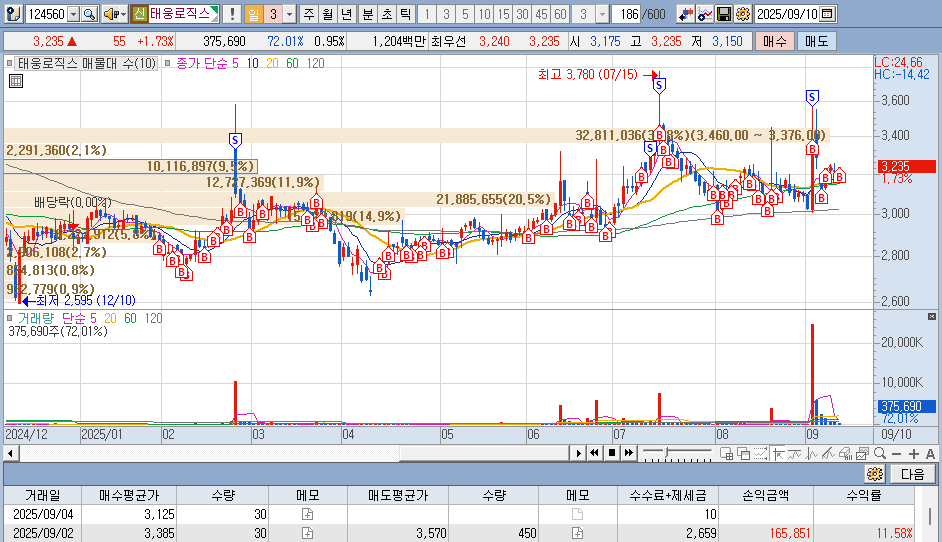Open chart settings gear in top toolbar
Image resolution: width=942 pixels, height=542 pixels.
(743, 14)
